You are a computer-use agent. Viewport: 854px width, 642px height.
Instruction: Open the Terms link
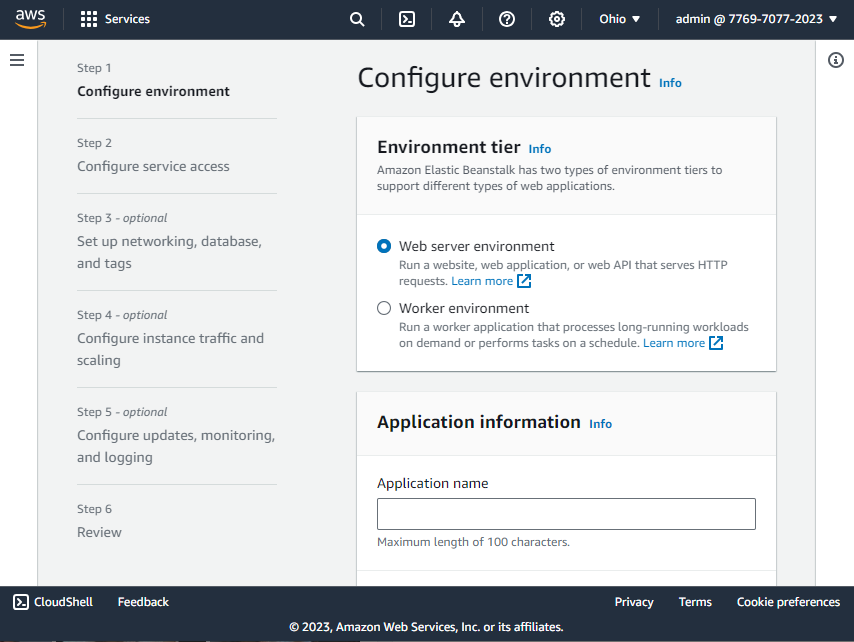pos(695,602)
